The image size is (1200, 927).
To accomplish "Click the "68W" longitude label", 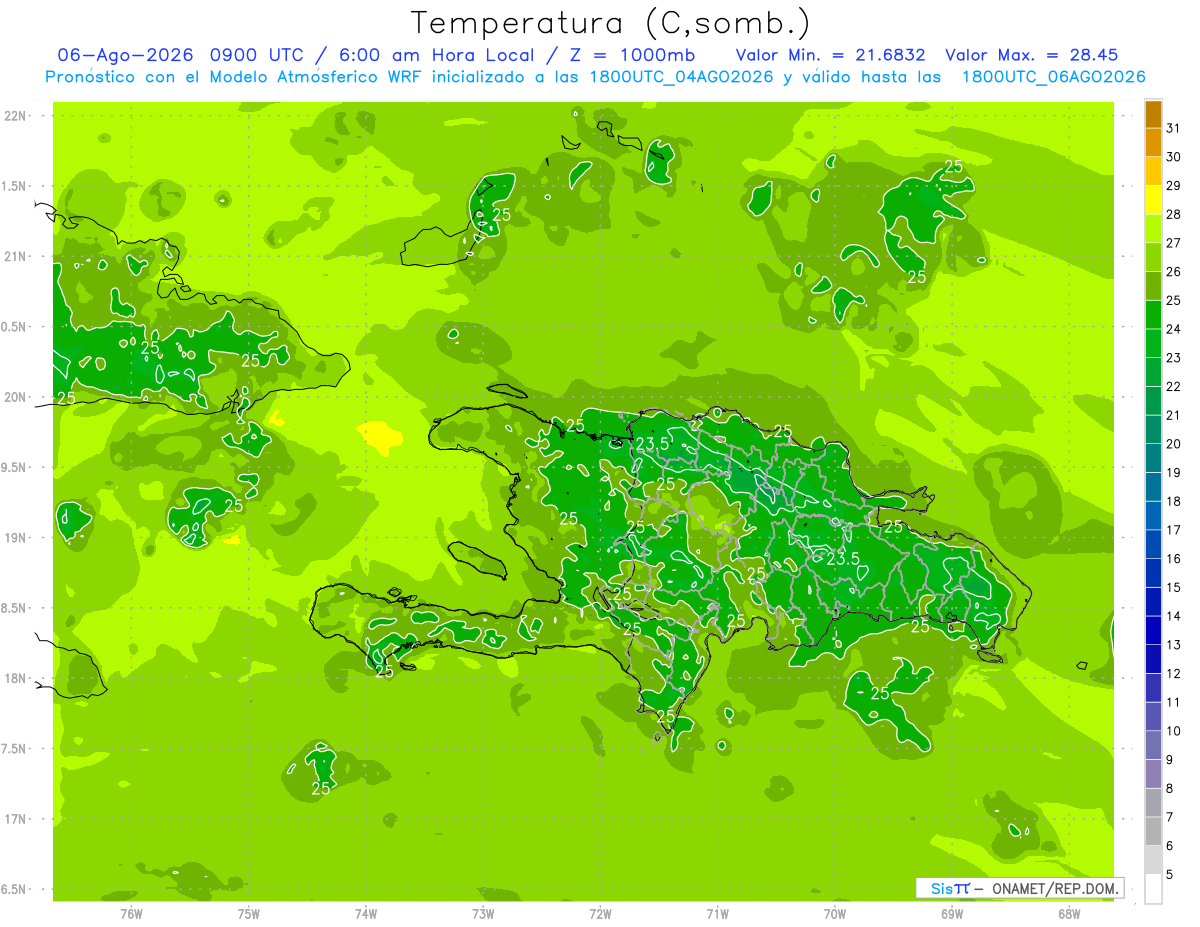I will coord(1069,913).
